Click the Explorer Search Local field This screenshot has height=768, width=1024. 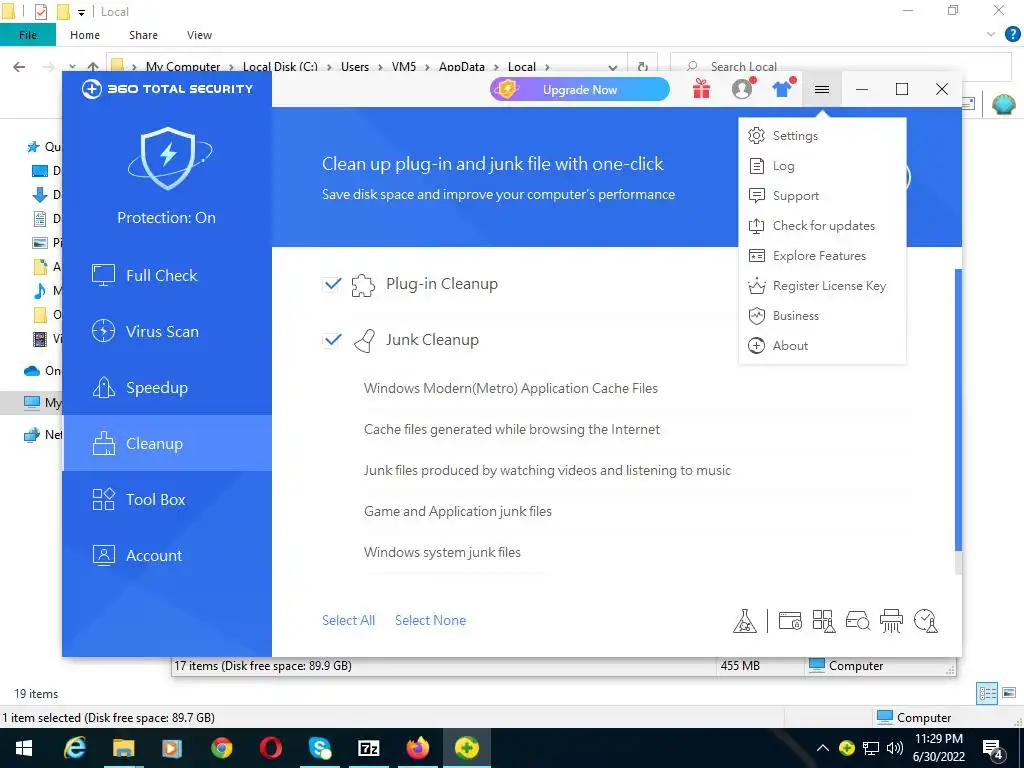[841, 67]
